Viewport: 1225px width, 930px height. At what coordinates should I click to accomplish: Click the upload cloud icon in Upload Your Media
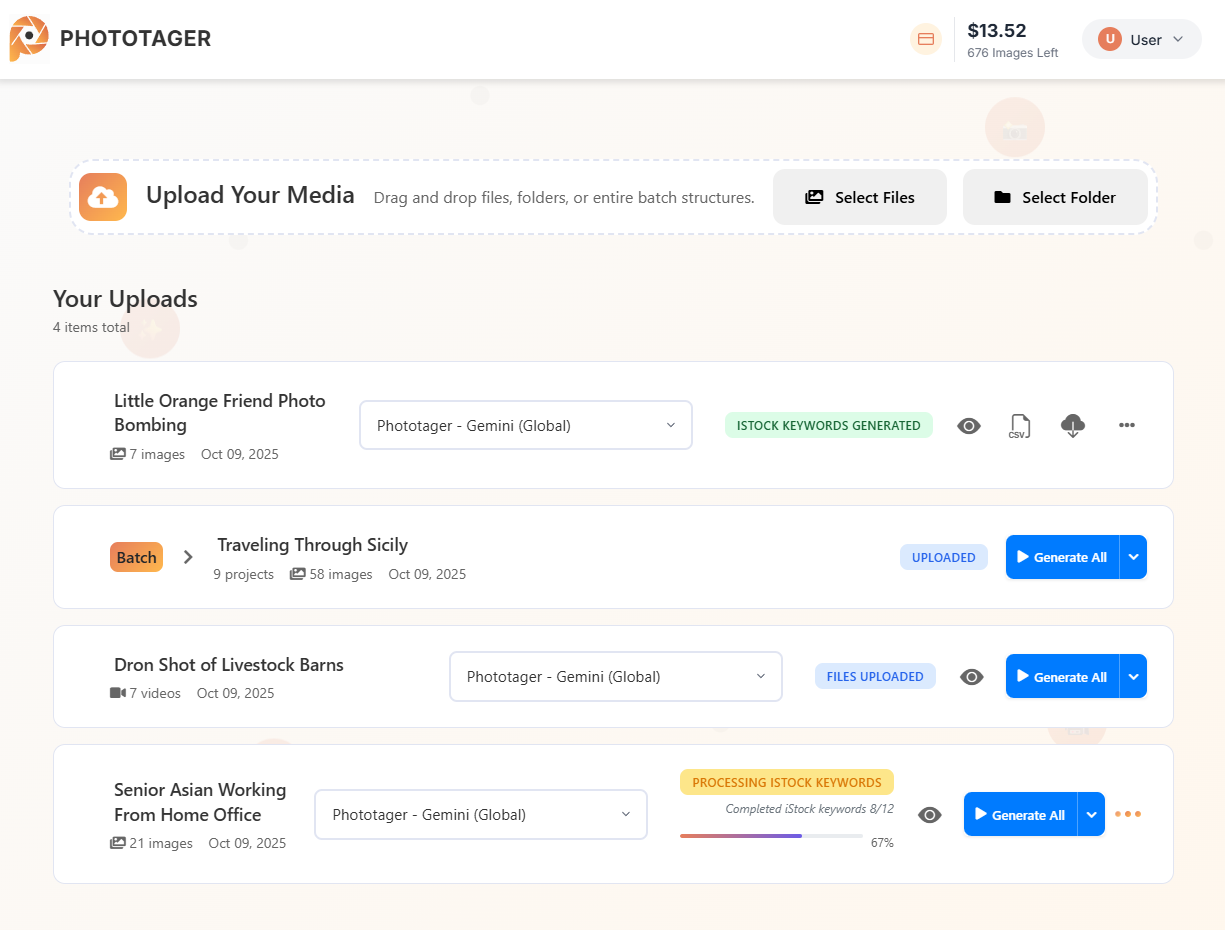click(x=102, y=197)
